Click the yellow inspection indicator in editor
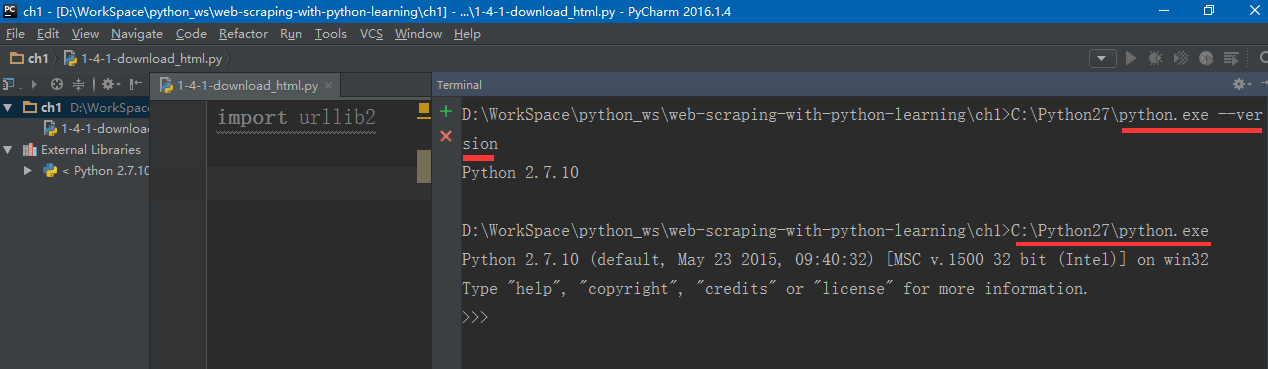The image size is (1268, 369). 423,109
